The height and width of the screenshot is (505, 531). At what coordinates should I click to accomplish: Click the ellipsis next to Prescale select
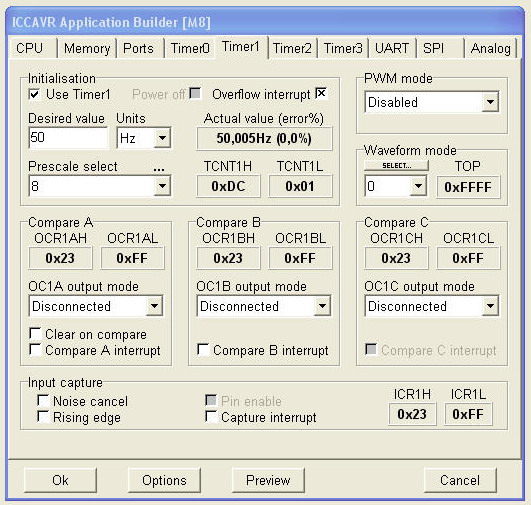point(159,168)
